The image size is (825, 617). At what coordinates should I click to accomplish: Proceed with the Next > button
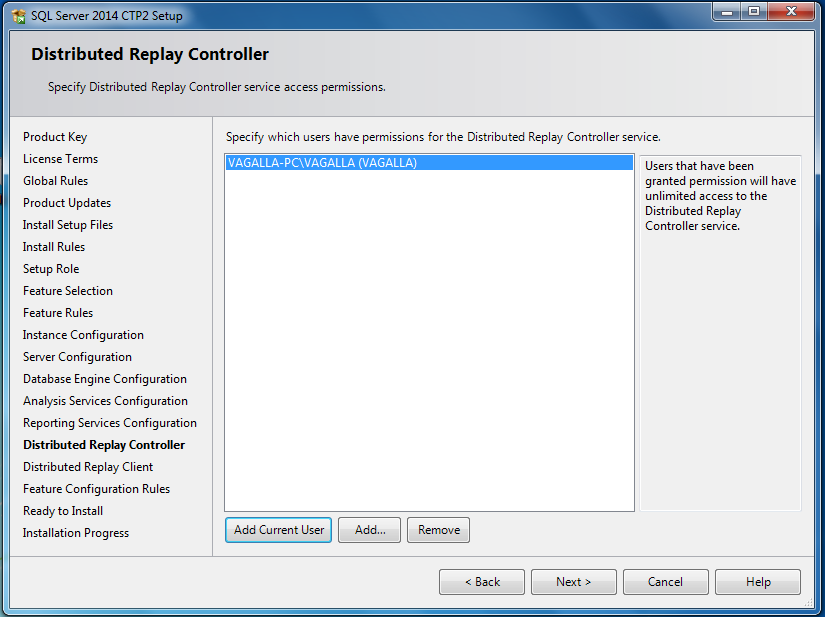(574, 582)
